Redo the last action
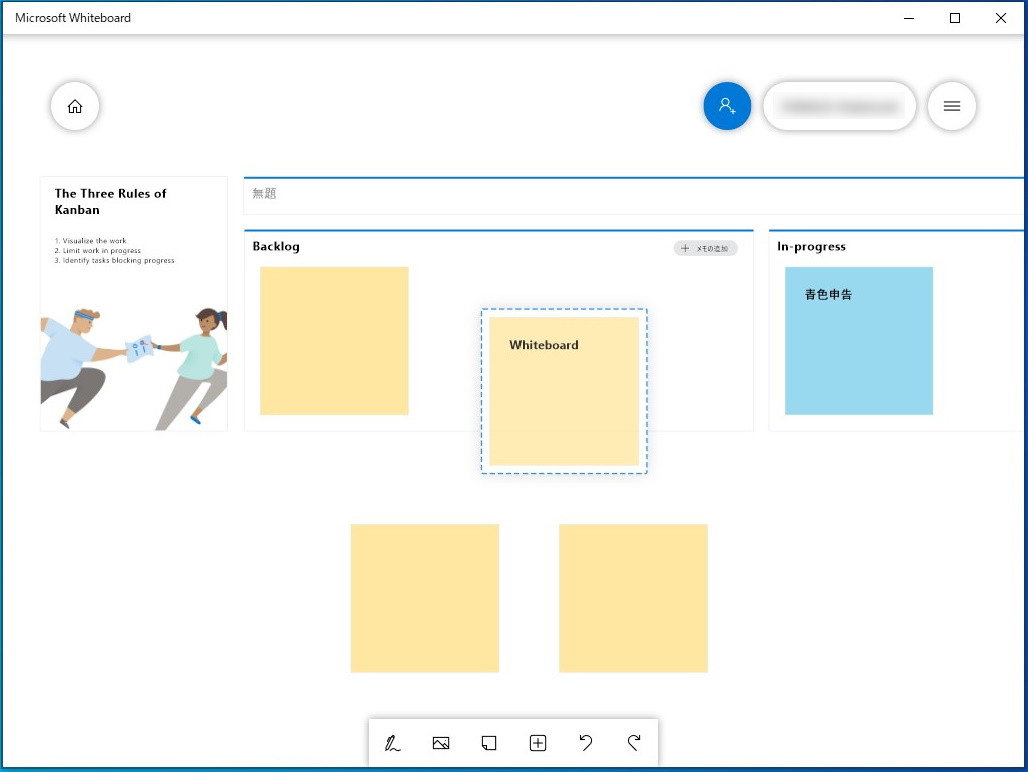Screen dimensions: 1028x772 coord(634,743)
